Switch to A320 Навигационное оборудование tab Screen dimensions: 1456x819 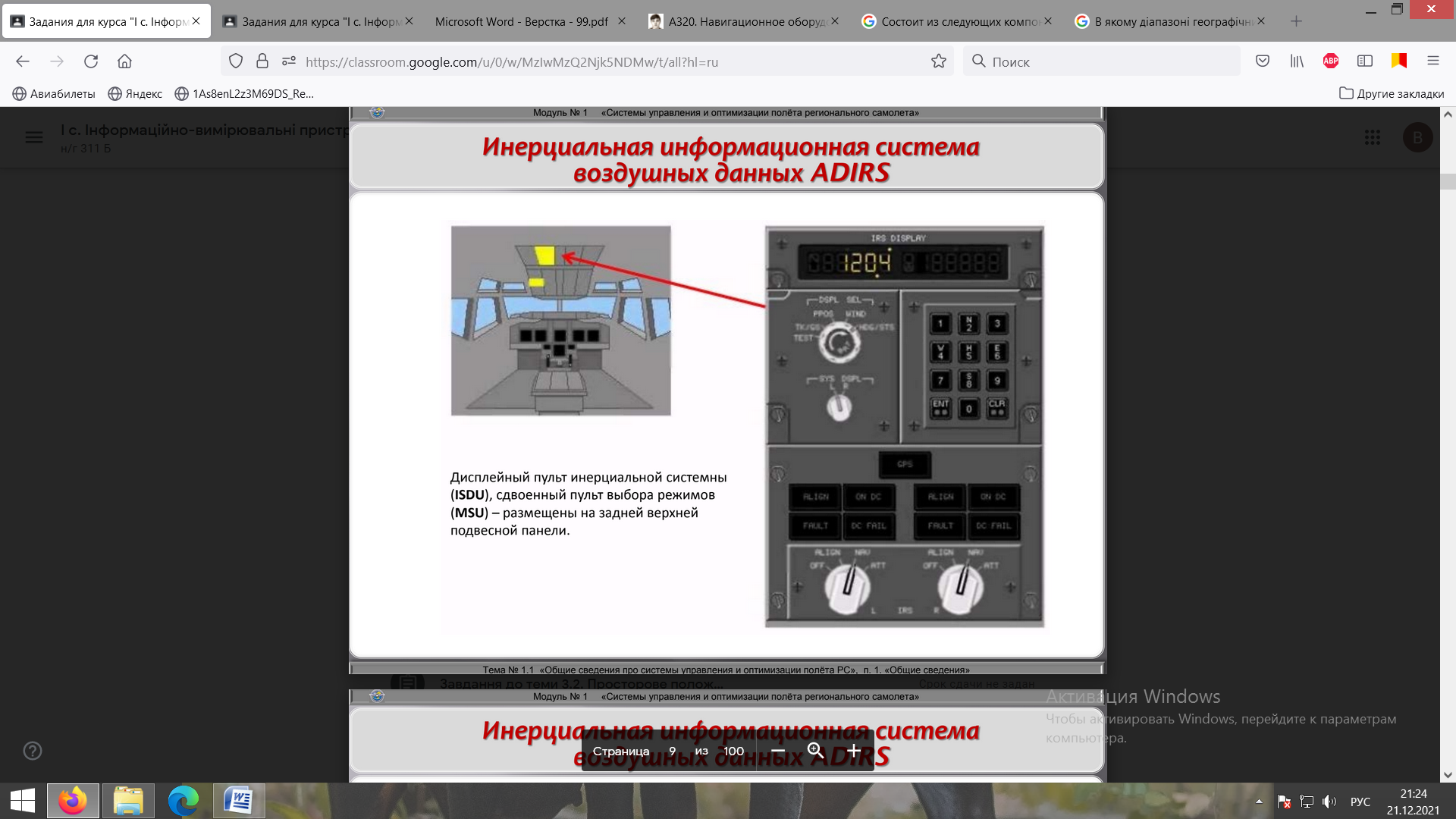tap(744, 21)
